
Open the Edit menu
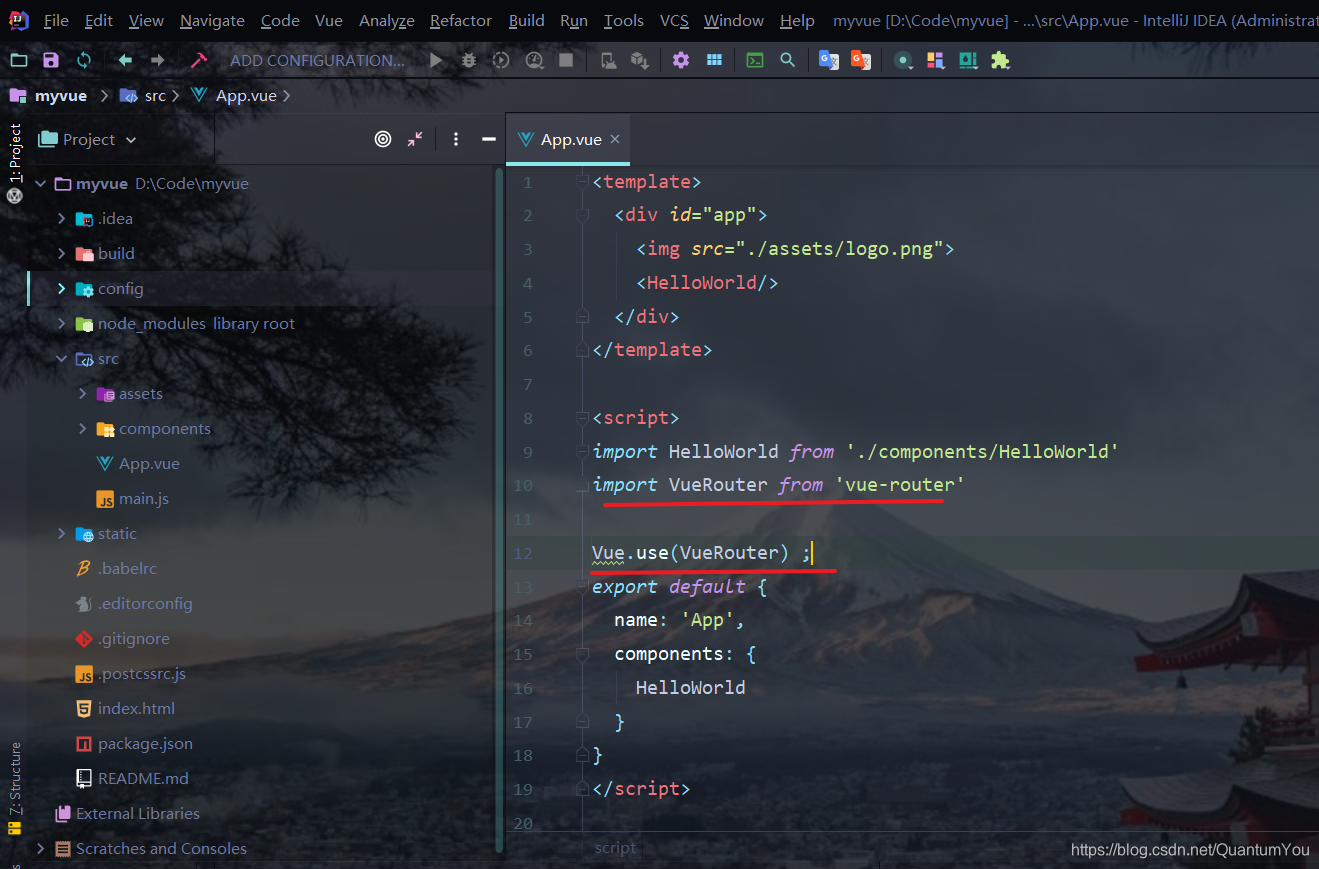99,20
